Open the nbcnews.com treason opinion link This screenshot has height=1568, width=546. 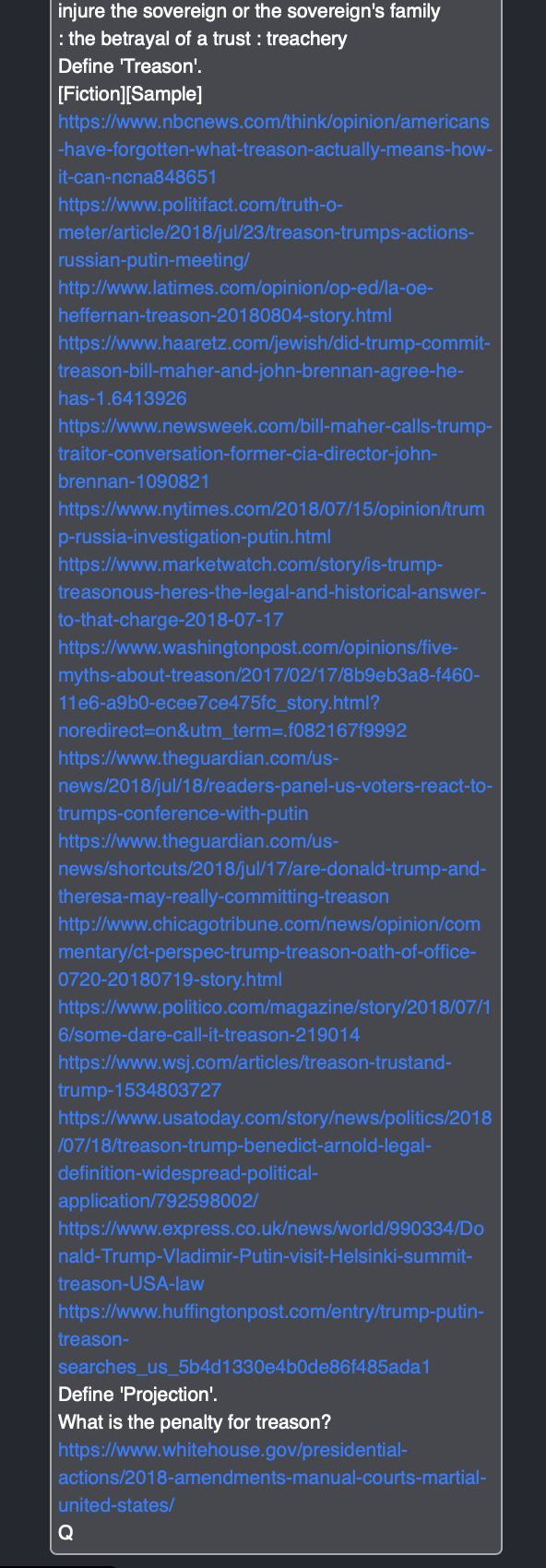point(275,149)
